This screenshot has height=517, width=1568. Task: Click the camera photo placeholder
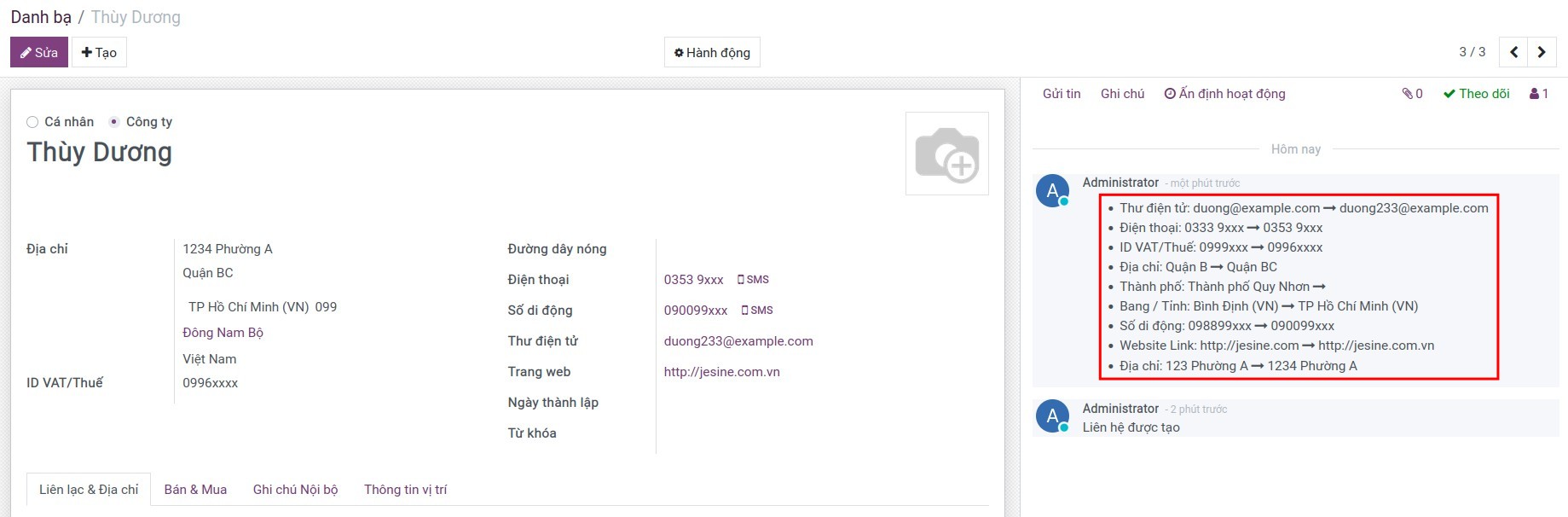(946, 154)
